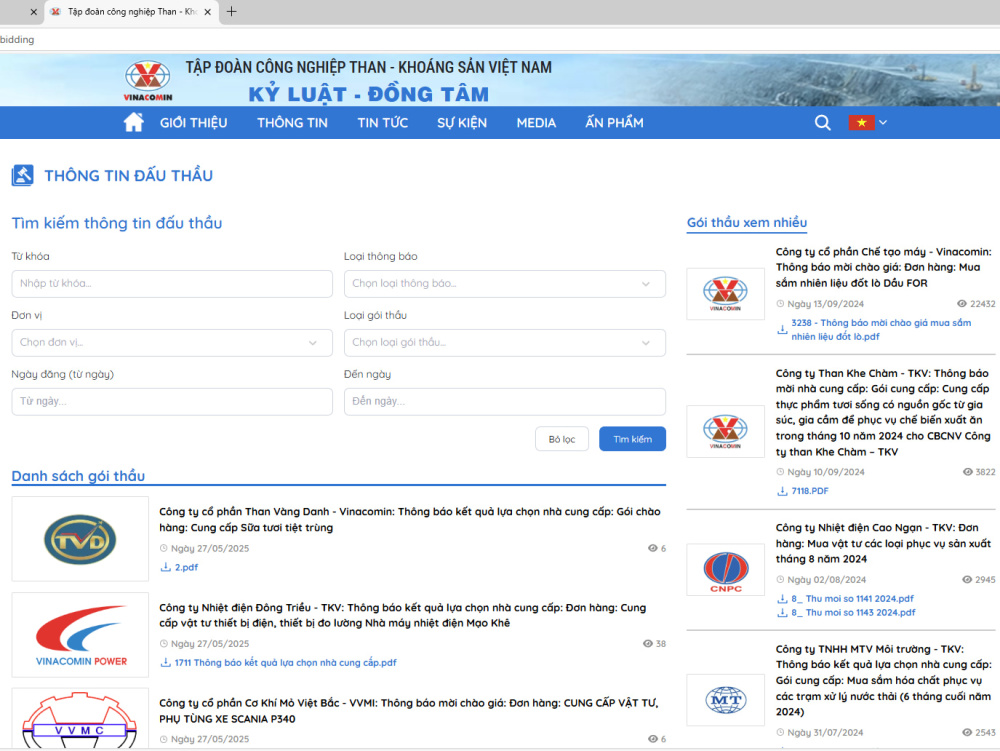Click the Danh sách gói thầu heading
1000x751 pixels.
[78, 476]
